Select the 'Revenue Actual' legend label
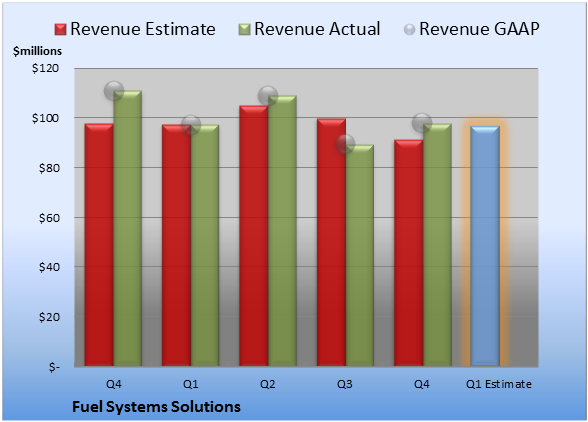 click(317, 29)
